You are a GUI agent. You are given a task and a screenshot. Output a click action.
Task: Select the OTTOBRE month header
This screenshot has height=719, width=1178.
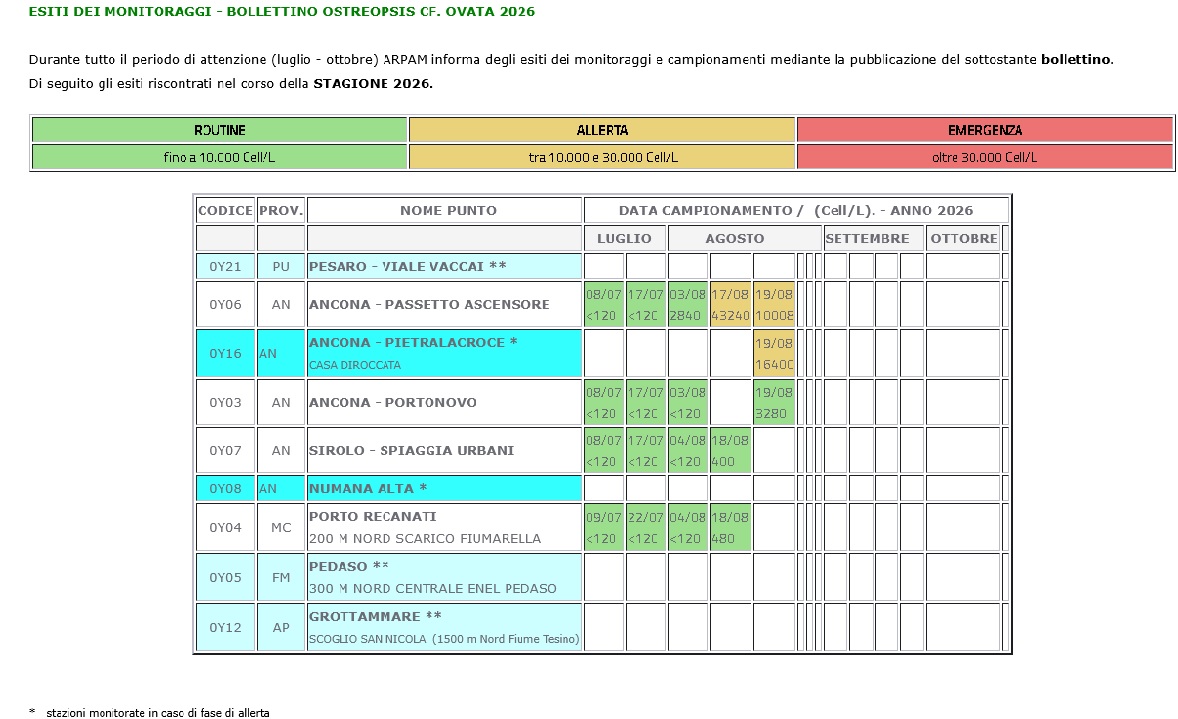pyautogui.click(x=963, y=238)
